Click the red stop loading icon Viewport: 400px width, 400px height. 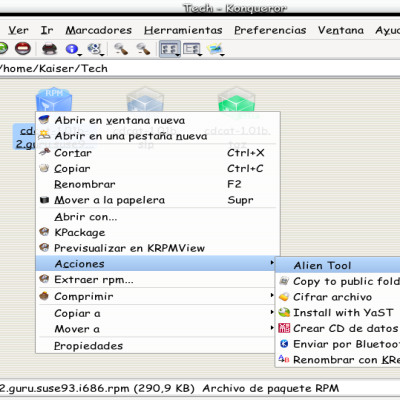click(23, 49)
